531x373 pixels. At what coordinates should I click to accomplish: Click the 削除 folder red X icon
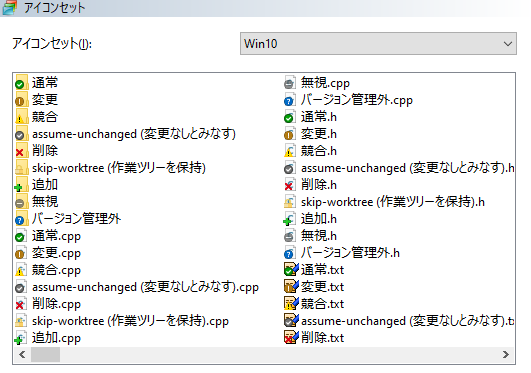21,151
